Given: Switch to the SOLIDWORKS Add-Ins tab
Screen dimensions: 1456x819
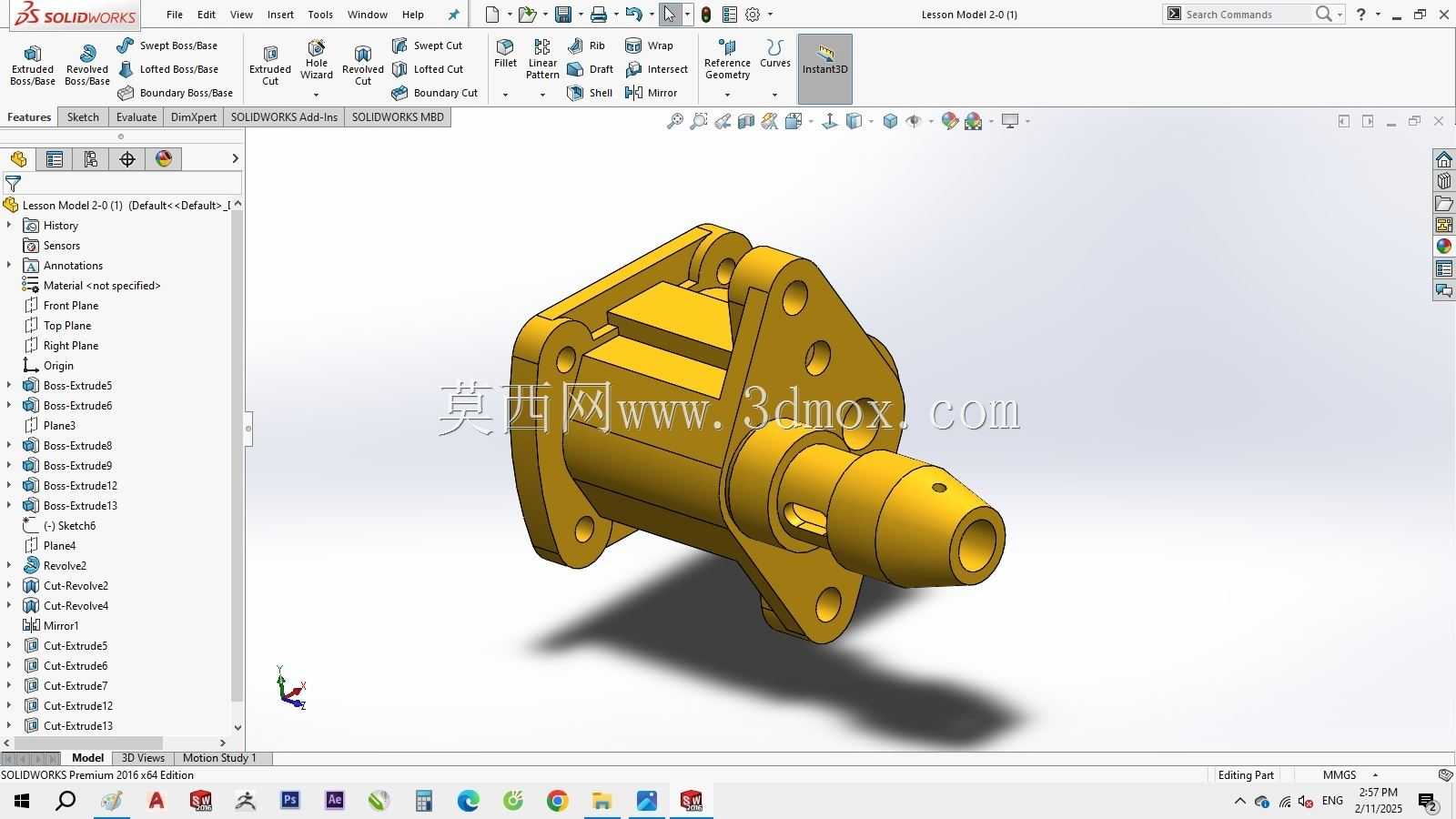Looking at the screenshot, I should coord(284,117).
